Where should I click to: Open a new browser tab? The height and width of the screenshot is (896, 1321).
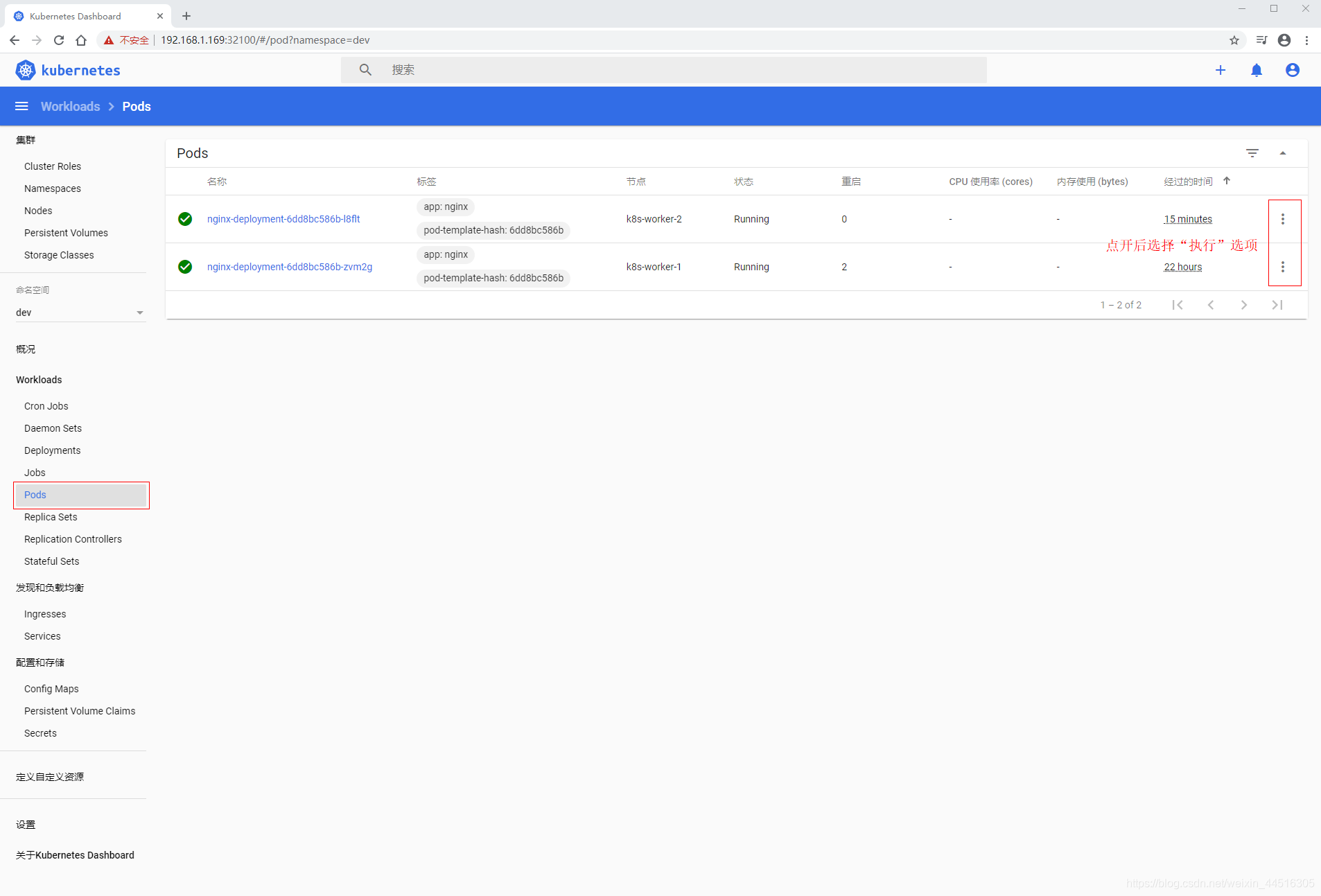click(x=186, y=16)
